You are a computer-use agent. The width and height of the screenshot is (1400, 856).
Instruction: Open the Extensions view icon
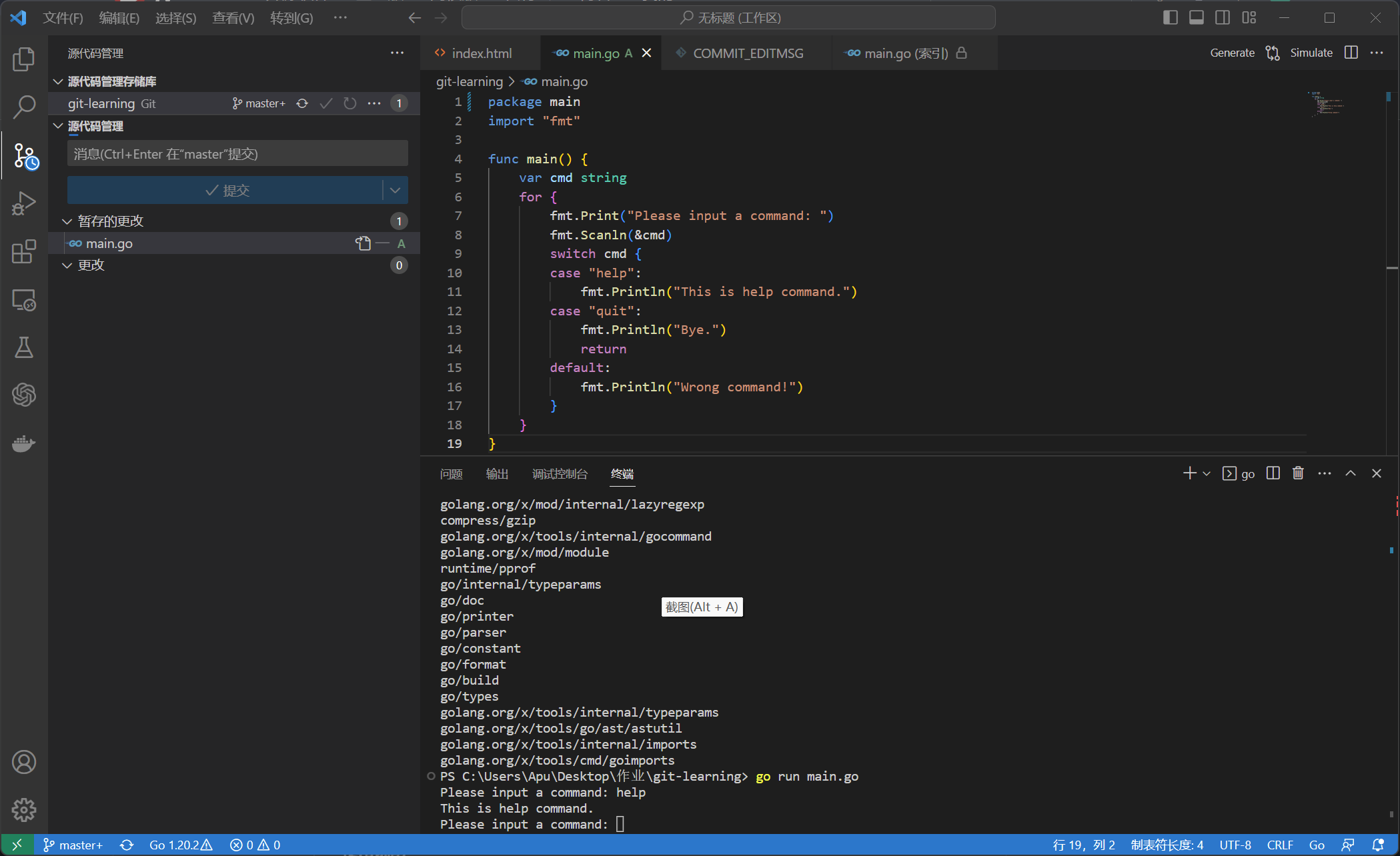(24, 252)
